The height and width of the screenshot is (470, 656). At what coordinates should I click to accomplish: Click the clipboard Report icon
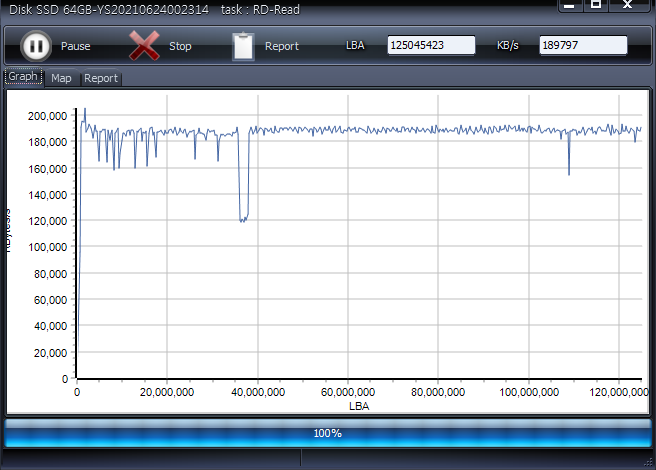(x=243, y=46)
